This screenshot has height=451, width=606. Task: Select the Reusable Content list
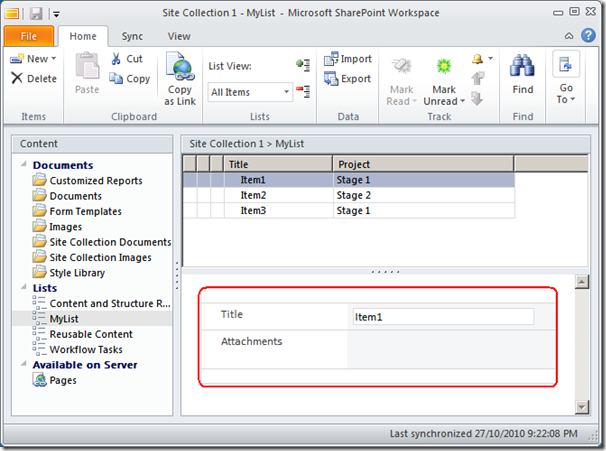(x=82, y=334)
